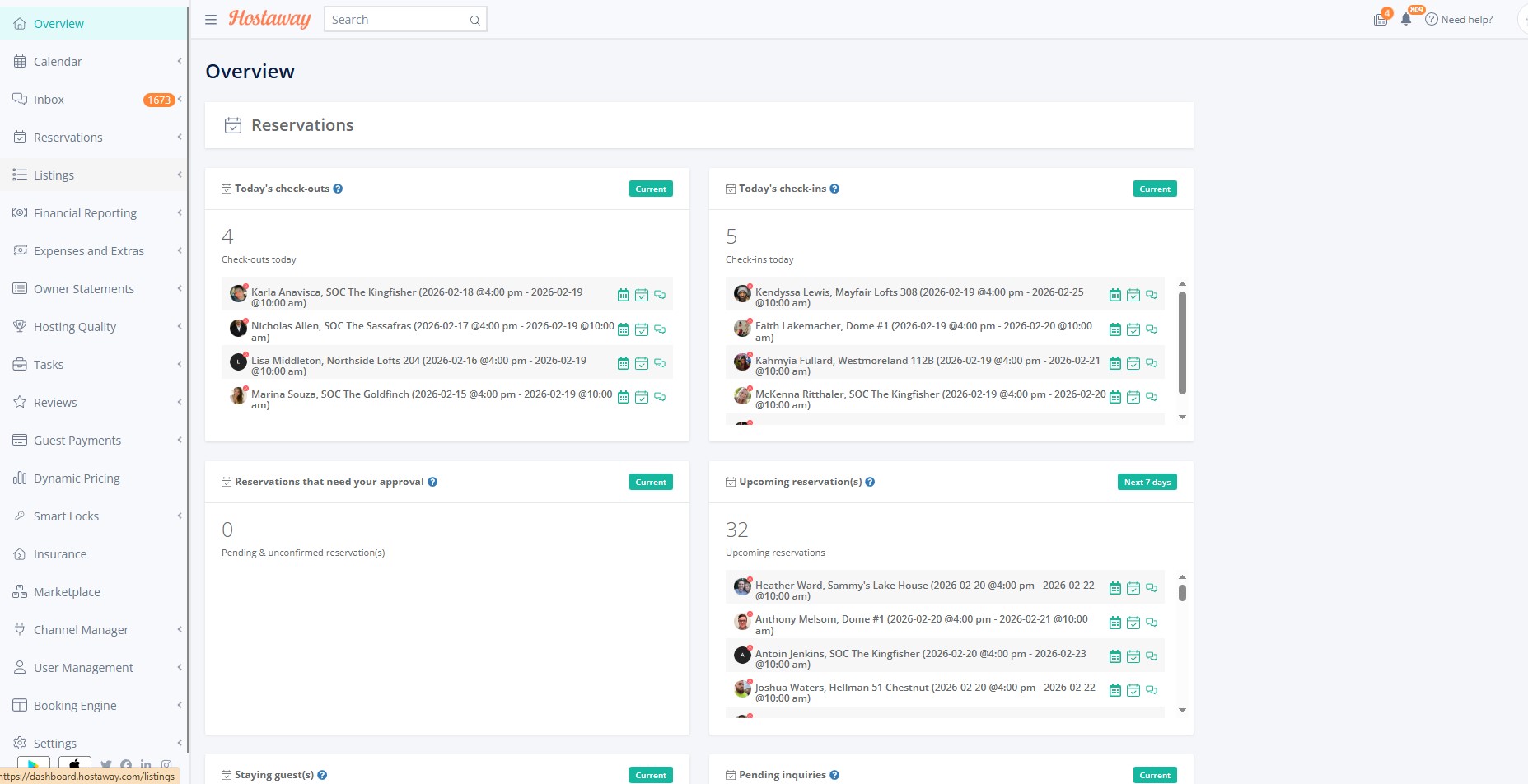Screen dimensions: 1528x784
Task: Open reservation icon for Heather Ward's row
Action: pos(1133,588)
